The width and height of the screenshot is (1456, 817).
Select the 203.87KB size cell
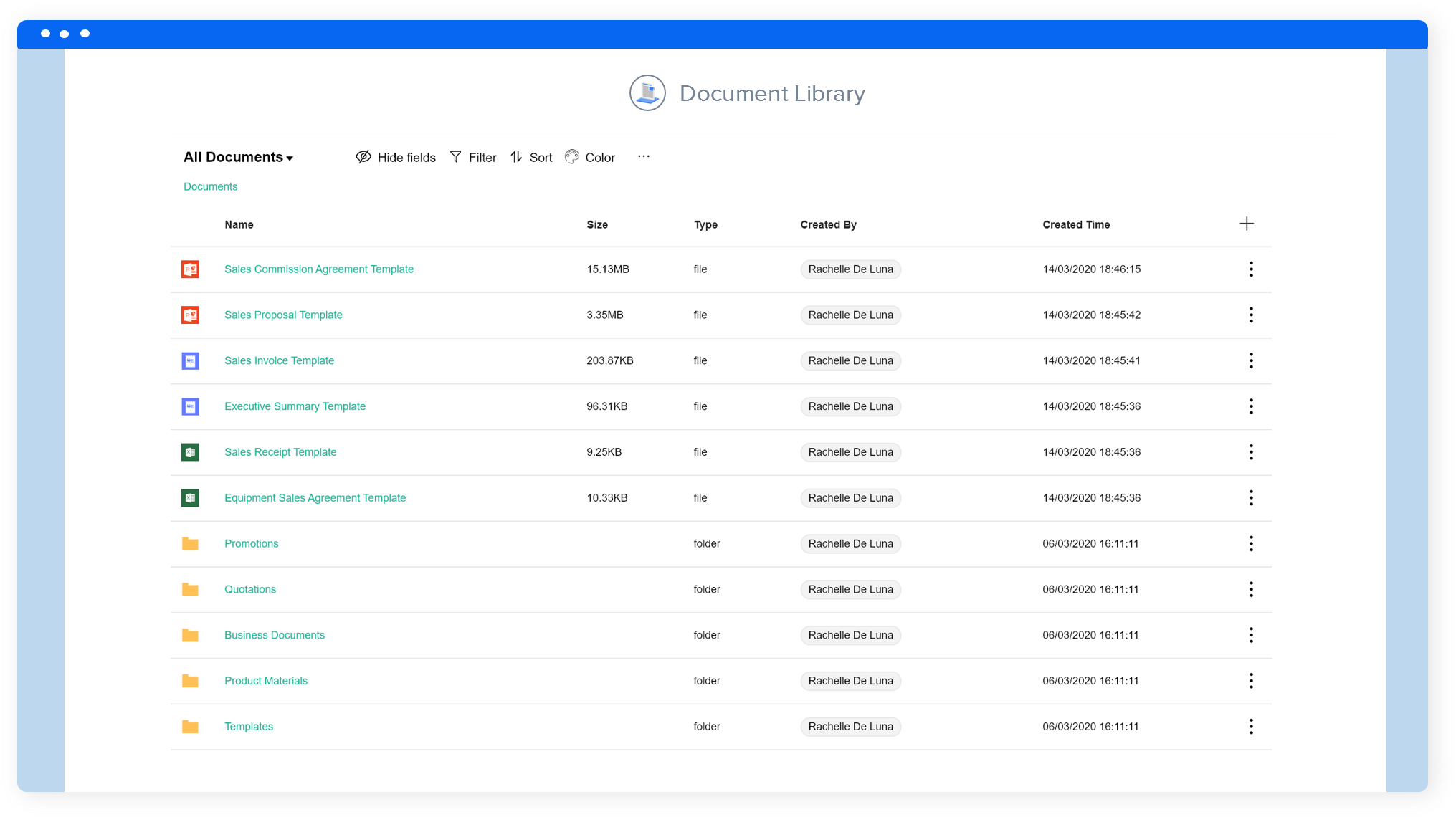610,360
